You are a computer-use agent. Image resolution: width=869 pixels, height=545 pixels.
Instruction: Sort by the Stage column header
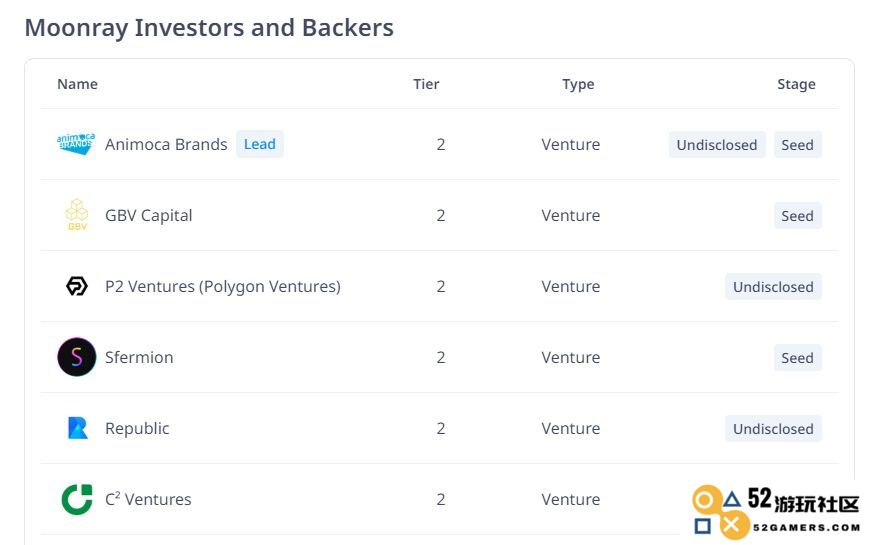coord(796,84)
